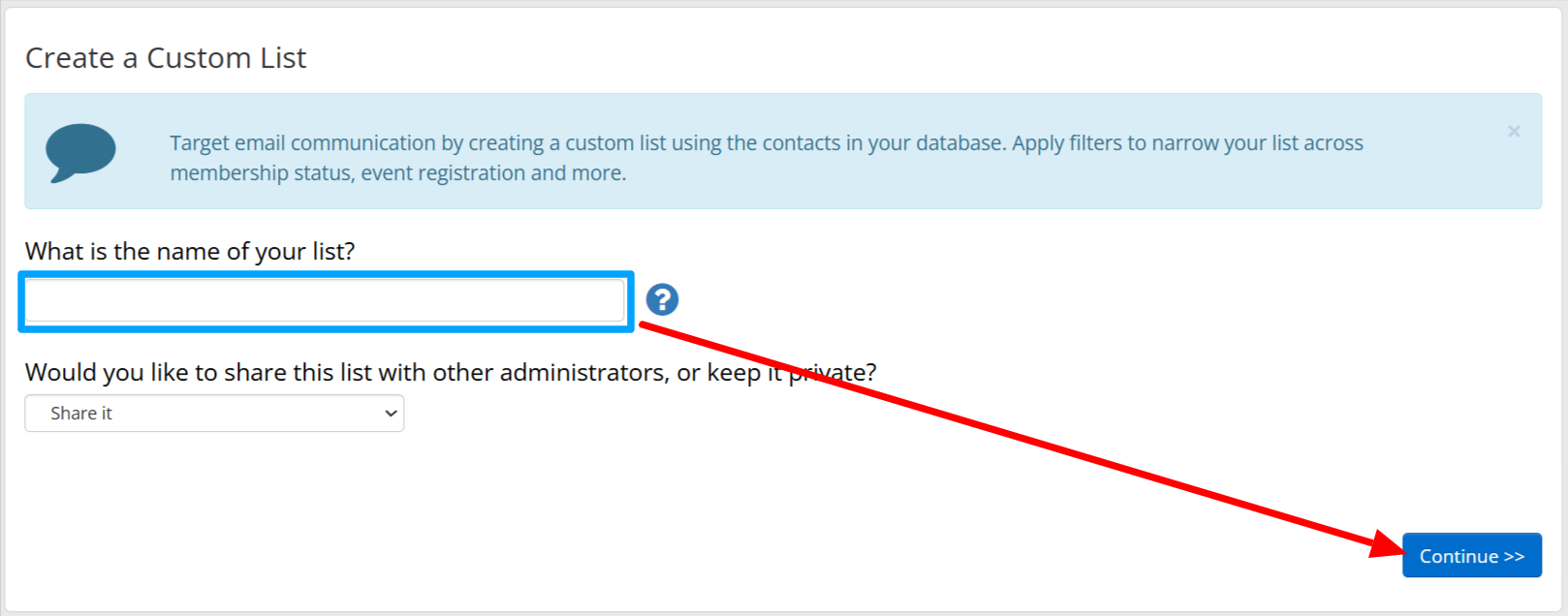This screenshot has width=1568, height=616.
Task: Click the blue question mark help icon
Action: 662,299
